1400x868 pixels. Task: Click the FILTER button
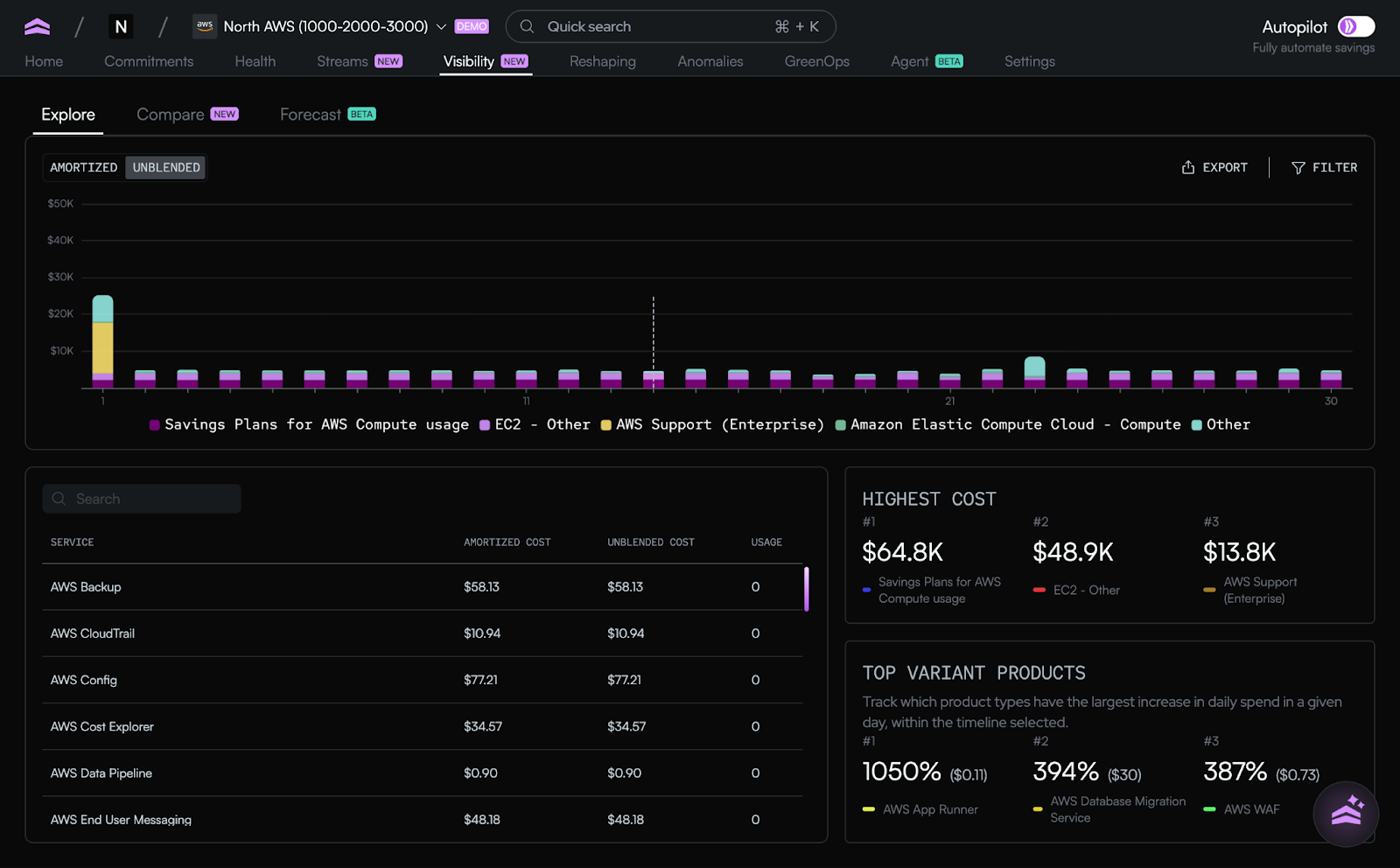(1325, 167)
